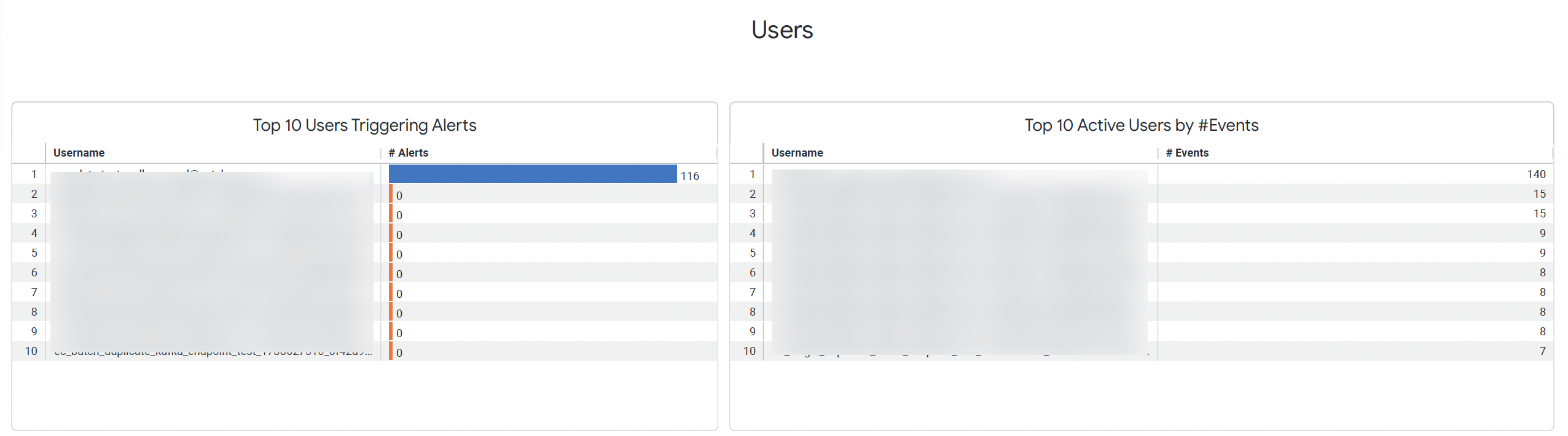Sort alerts table by Username column header
The height and width of the screenshot is (436, 1568).
pos(79,153)
